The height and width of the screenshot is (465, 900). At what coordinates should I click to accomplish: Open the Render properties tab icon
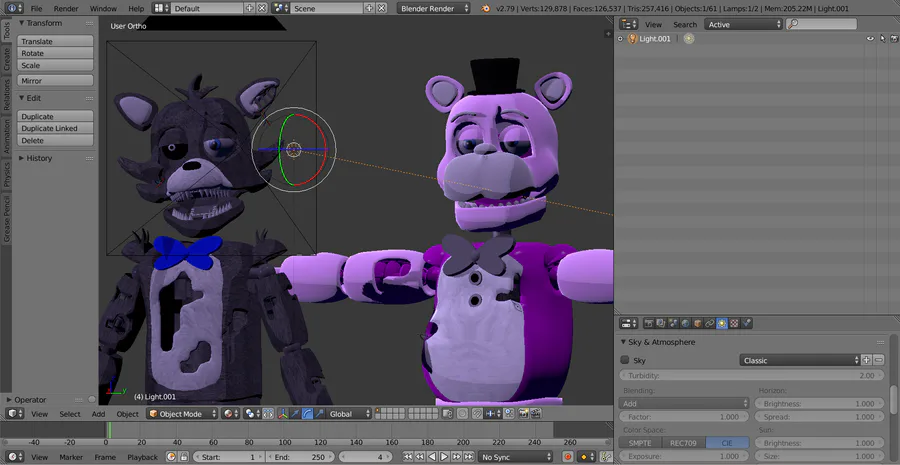[x=649, y=324]
